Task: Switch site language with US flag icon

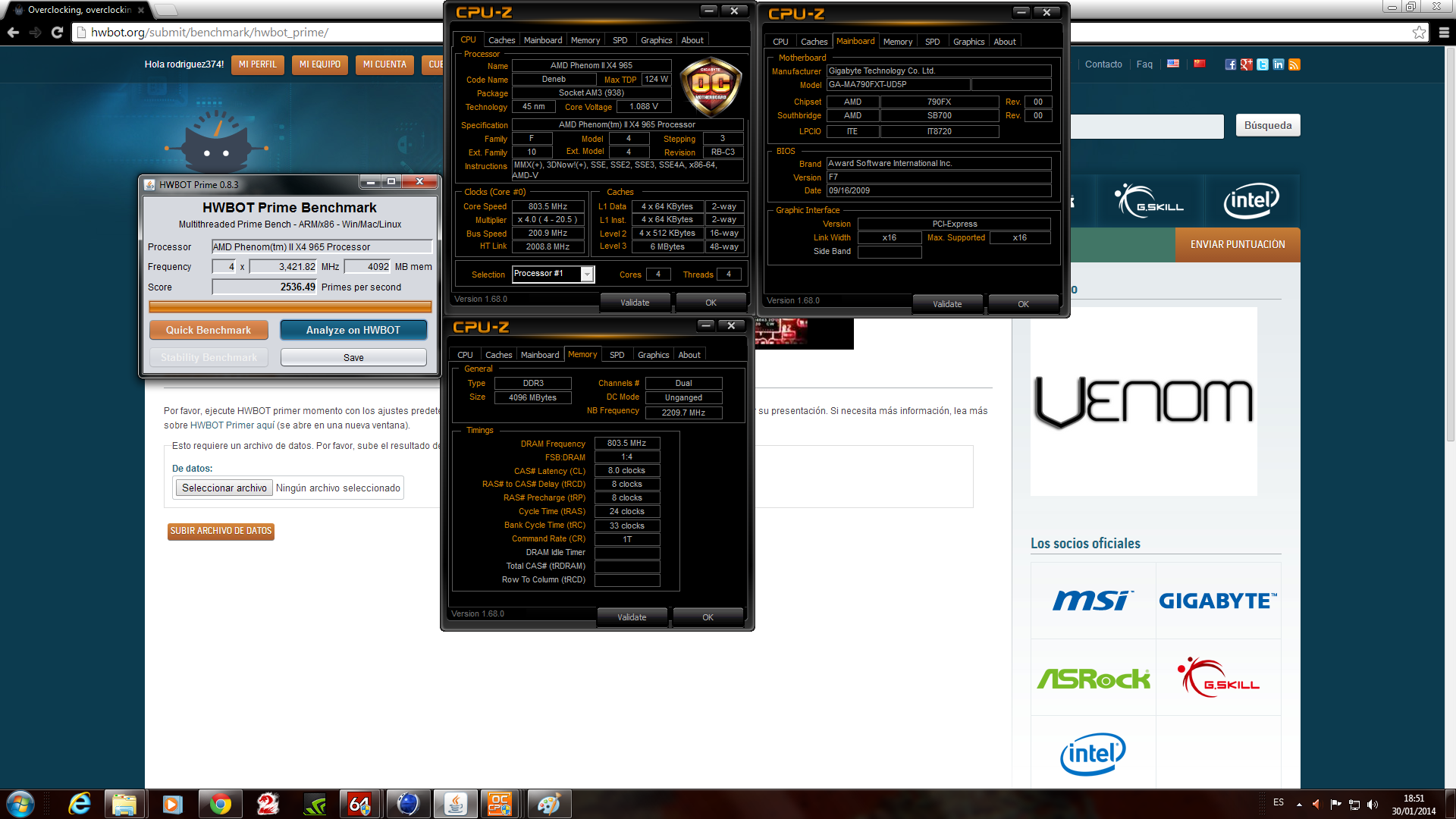Action: click(x=1172, y=64)
